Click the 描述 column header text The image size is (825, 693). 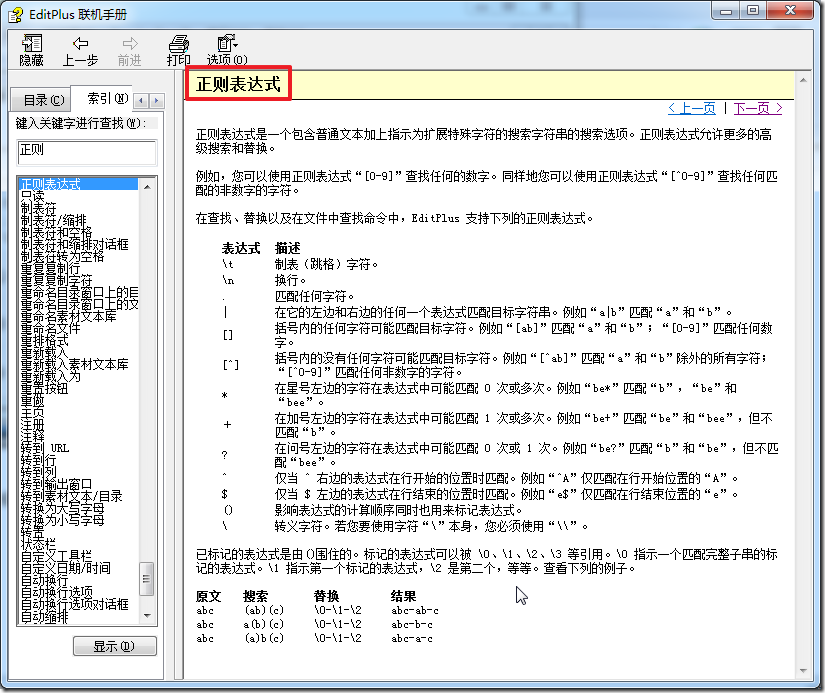click(288, 248)
